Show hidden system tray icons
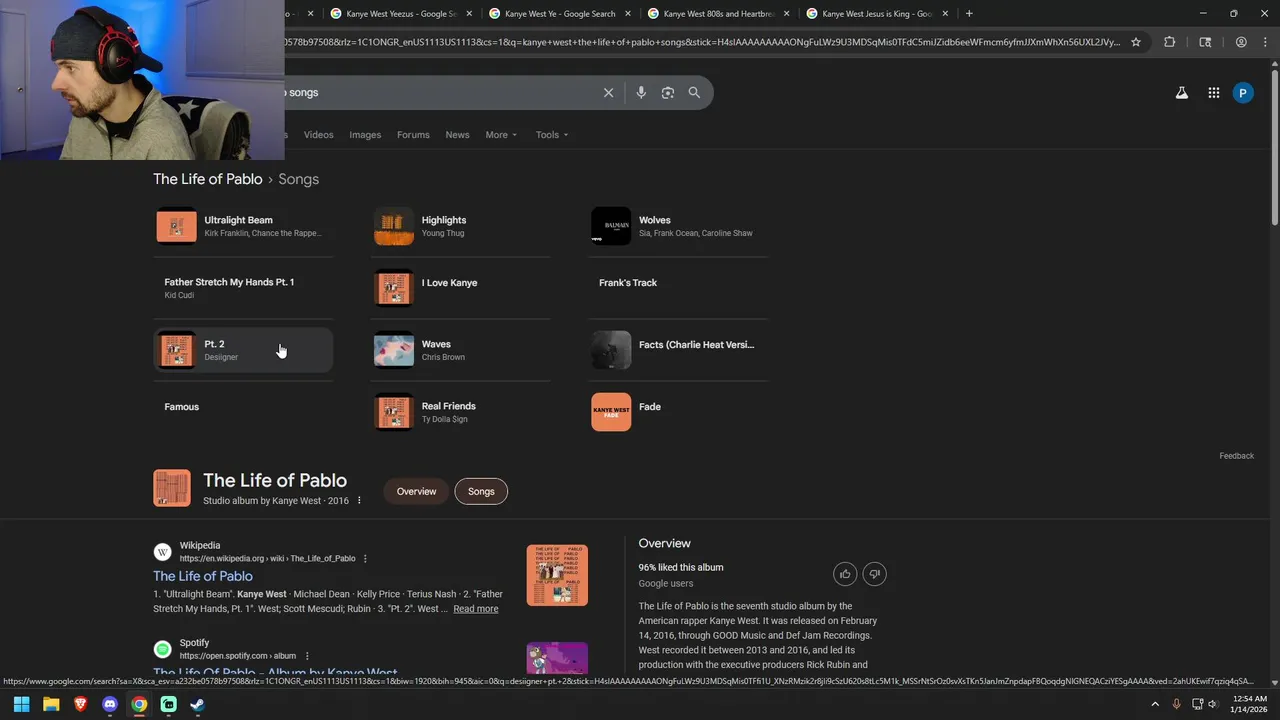Image resolution: width=1280 pixels, height=720 pixels. pos(1155,704)
